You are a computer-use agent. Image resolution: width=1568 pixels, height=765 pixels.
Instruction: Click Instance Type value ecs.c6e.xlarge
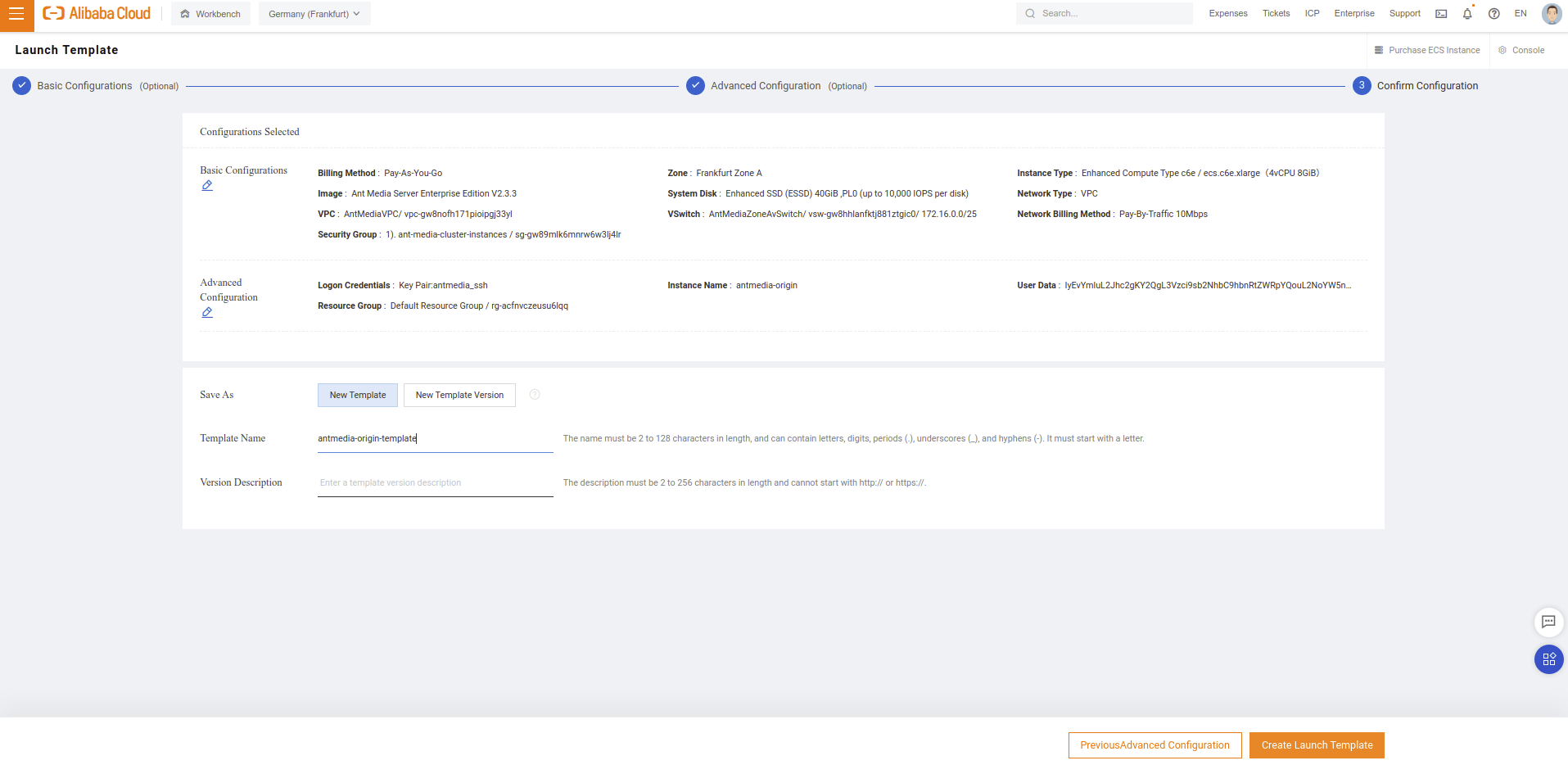coord(1200,174)
